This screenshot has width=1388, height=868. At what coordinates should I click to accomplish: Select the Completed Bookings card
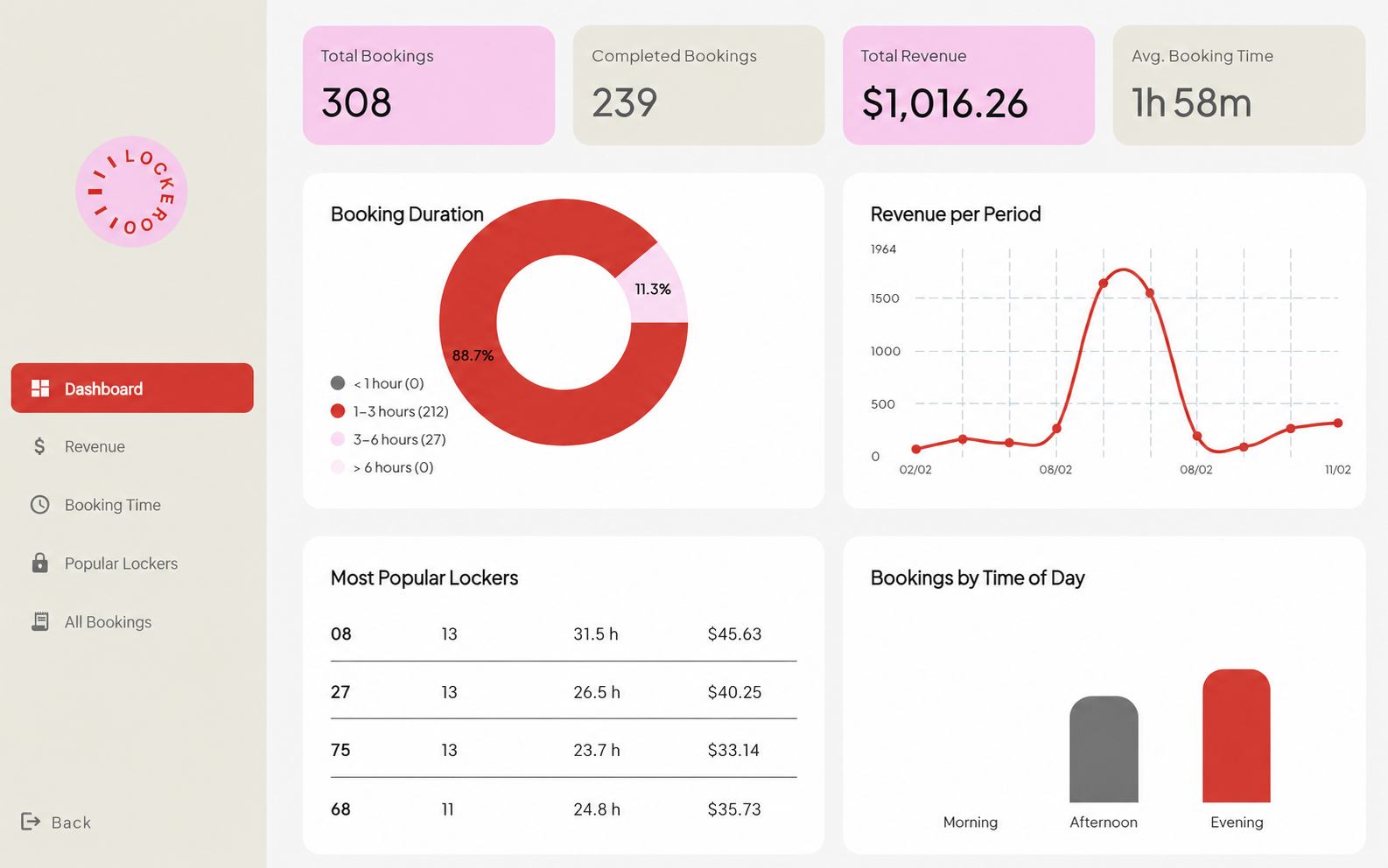click(698, 85)
